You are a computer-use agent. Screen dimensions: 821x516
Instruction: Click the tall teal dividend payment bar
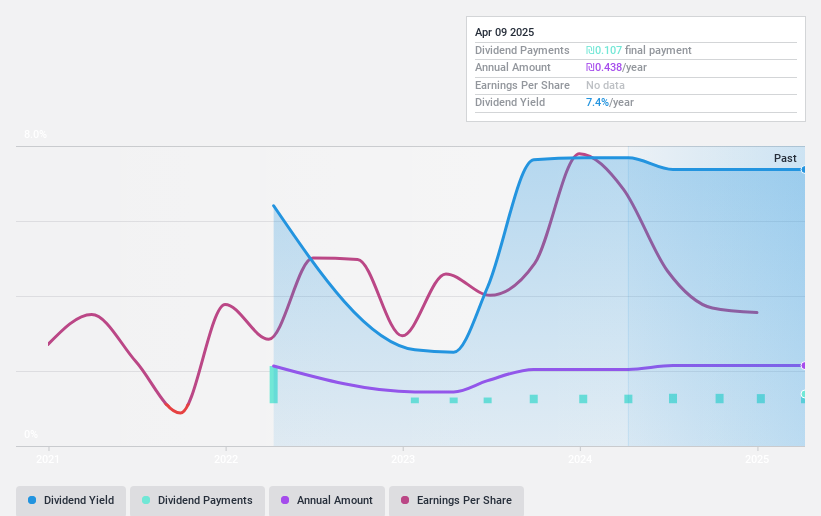(x=273, y=385)
